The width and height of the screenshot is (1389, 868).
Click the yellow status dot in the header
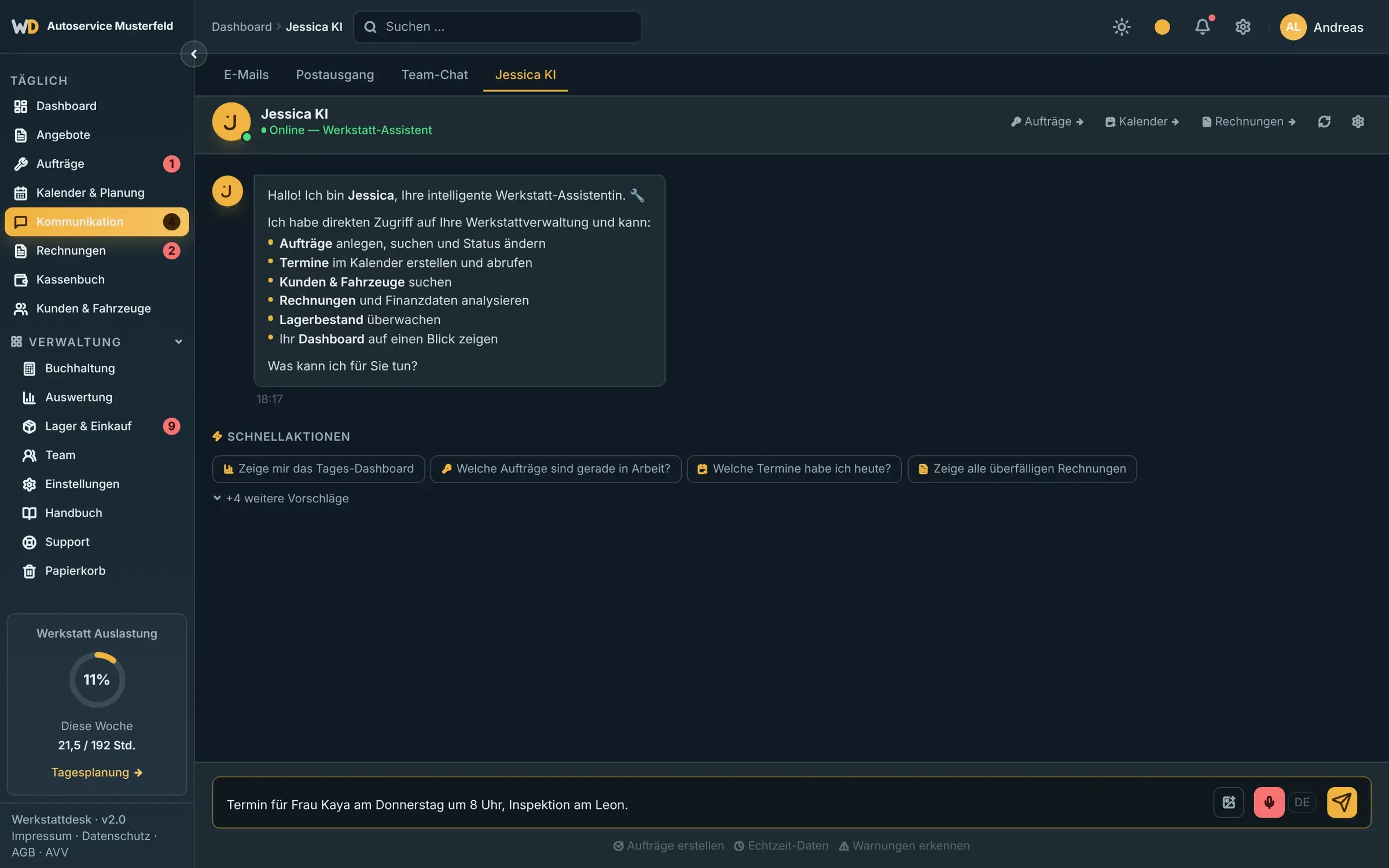point(1162,27)
